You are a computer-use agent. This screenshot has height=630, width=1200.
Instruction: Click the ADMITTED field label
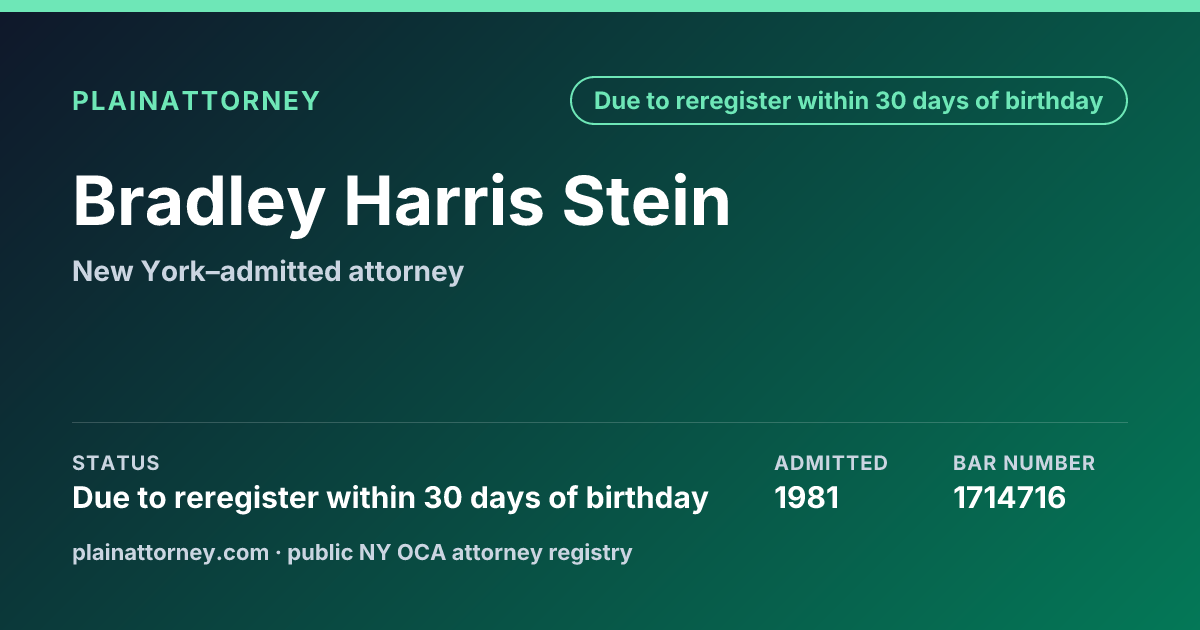831,463
